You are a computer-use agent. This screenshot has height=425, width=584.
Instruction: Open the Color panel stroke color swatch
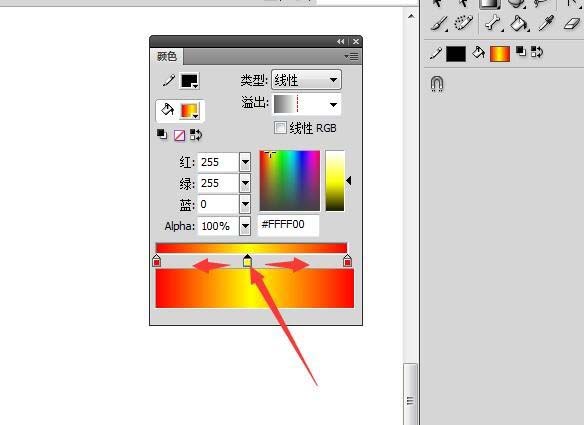[x=190, y=81]
